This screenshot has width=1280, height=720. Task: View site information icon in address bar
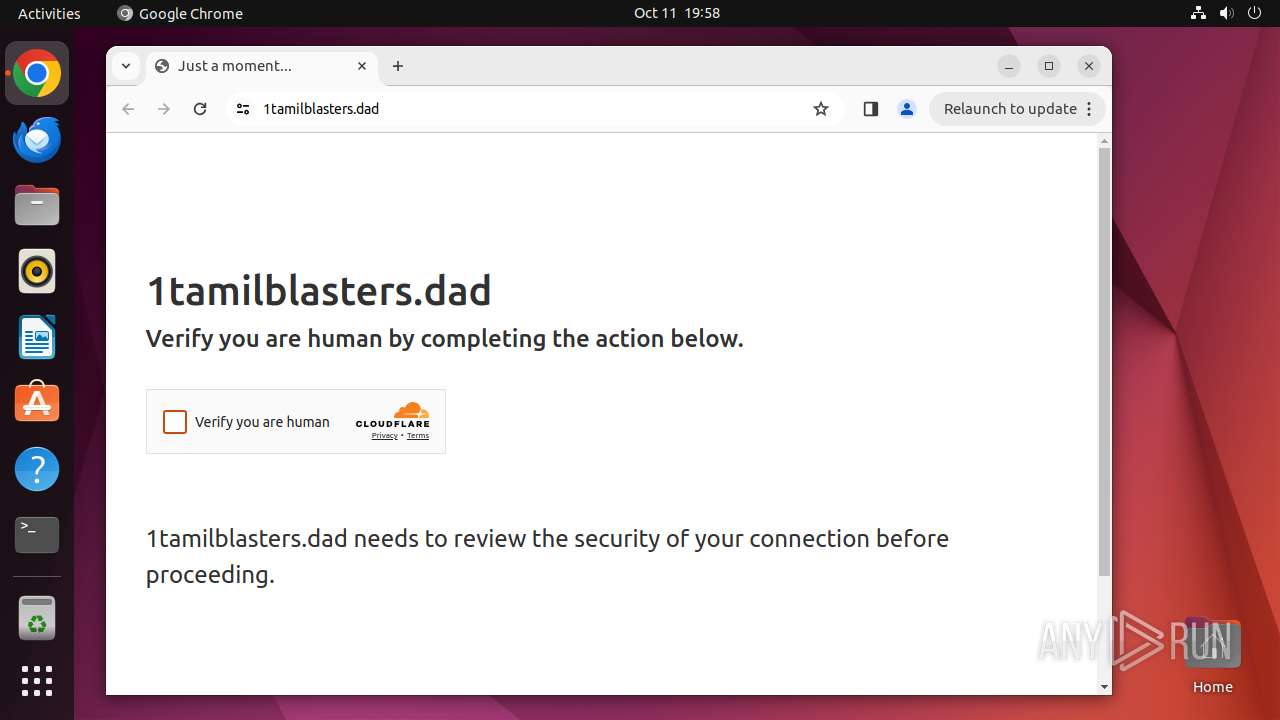[x=242, y=109]
